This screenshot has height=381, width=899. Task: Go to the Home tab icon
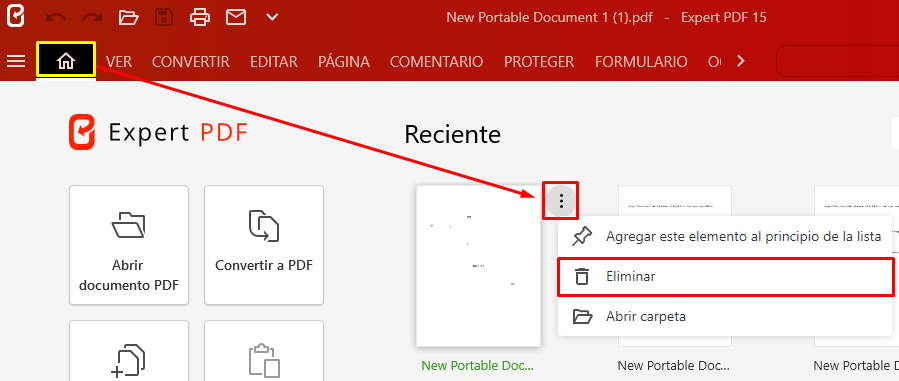(66, 60)
